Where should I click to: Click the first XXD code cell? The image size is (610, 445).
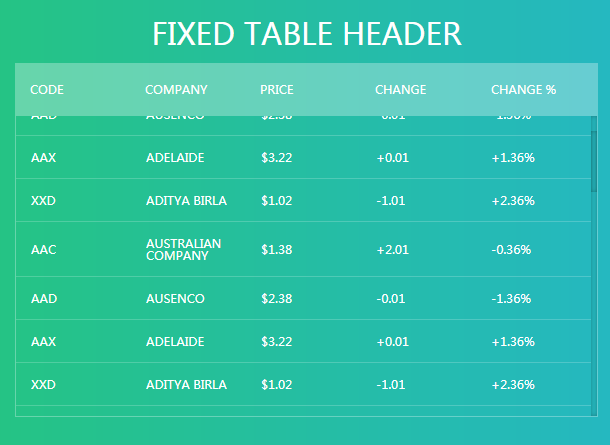click(x=43, y=201)
